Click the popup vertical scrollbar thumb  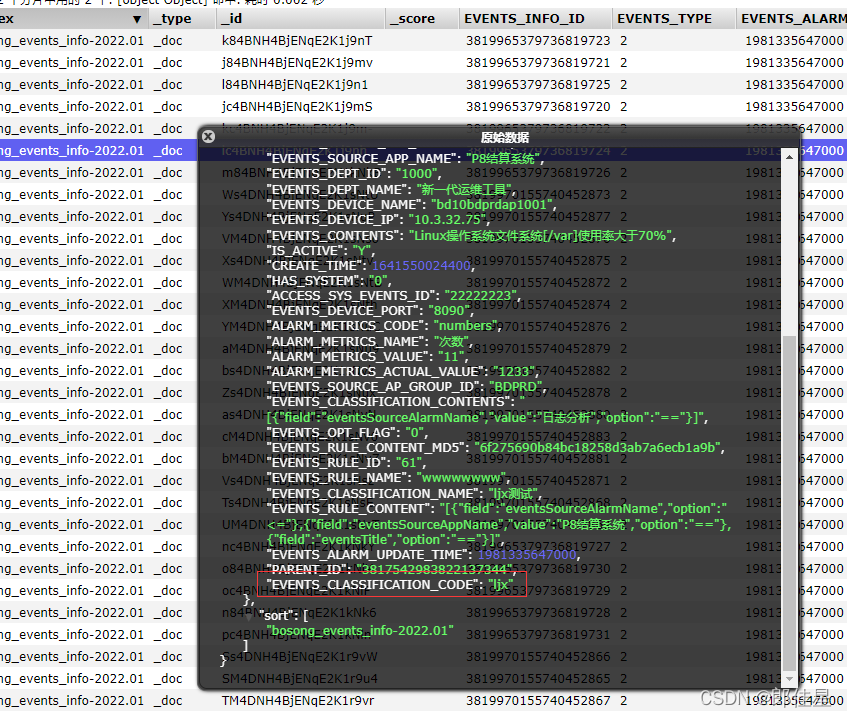click(x=789, y=504)
